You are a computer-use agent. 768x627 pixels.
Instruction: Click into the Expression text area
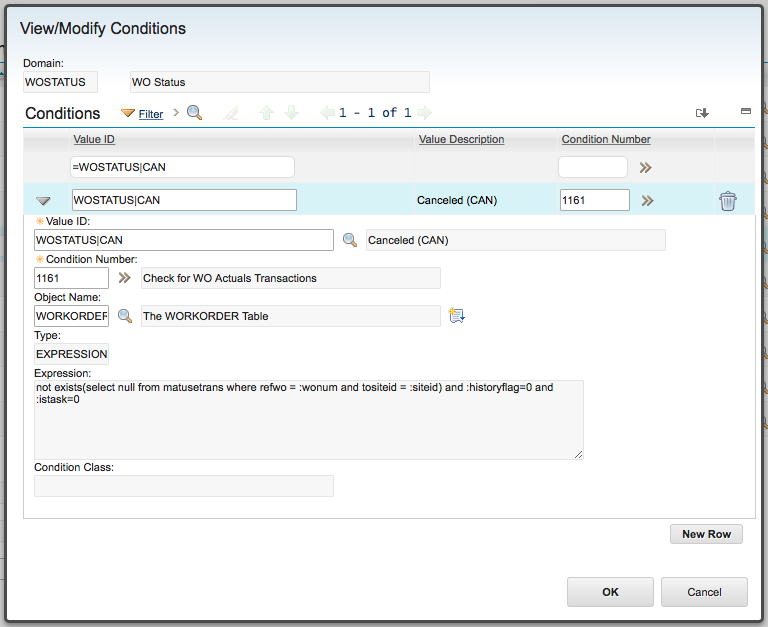tap(309, 420)
